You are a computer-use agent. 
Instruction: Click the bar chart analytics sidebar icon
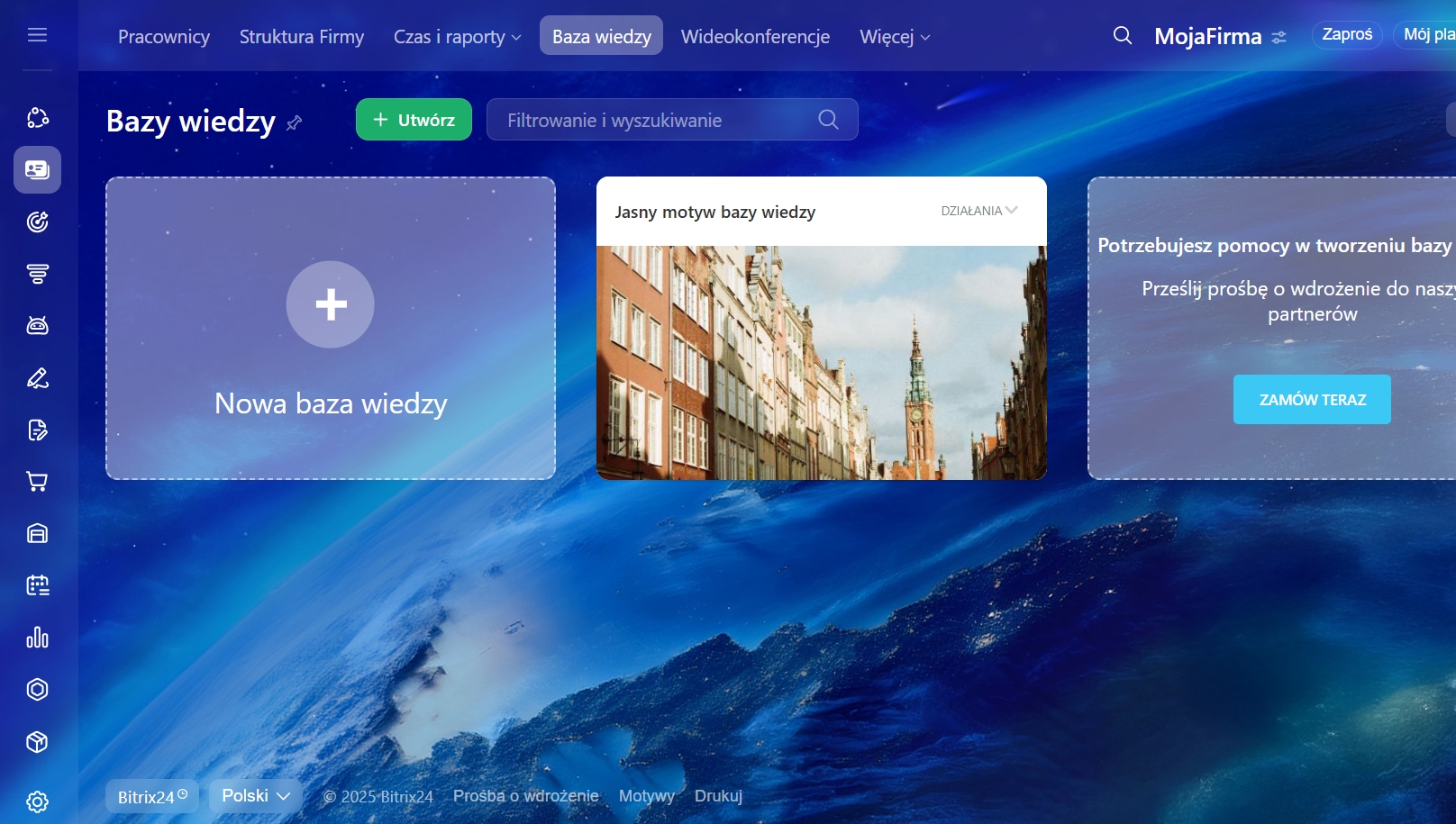coord(37,638)
